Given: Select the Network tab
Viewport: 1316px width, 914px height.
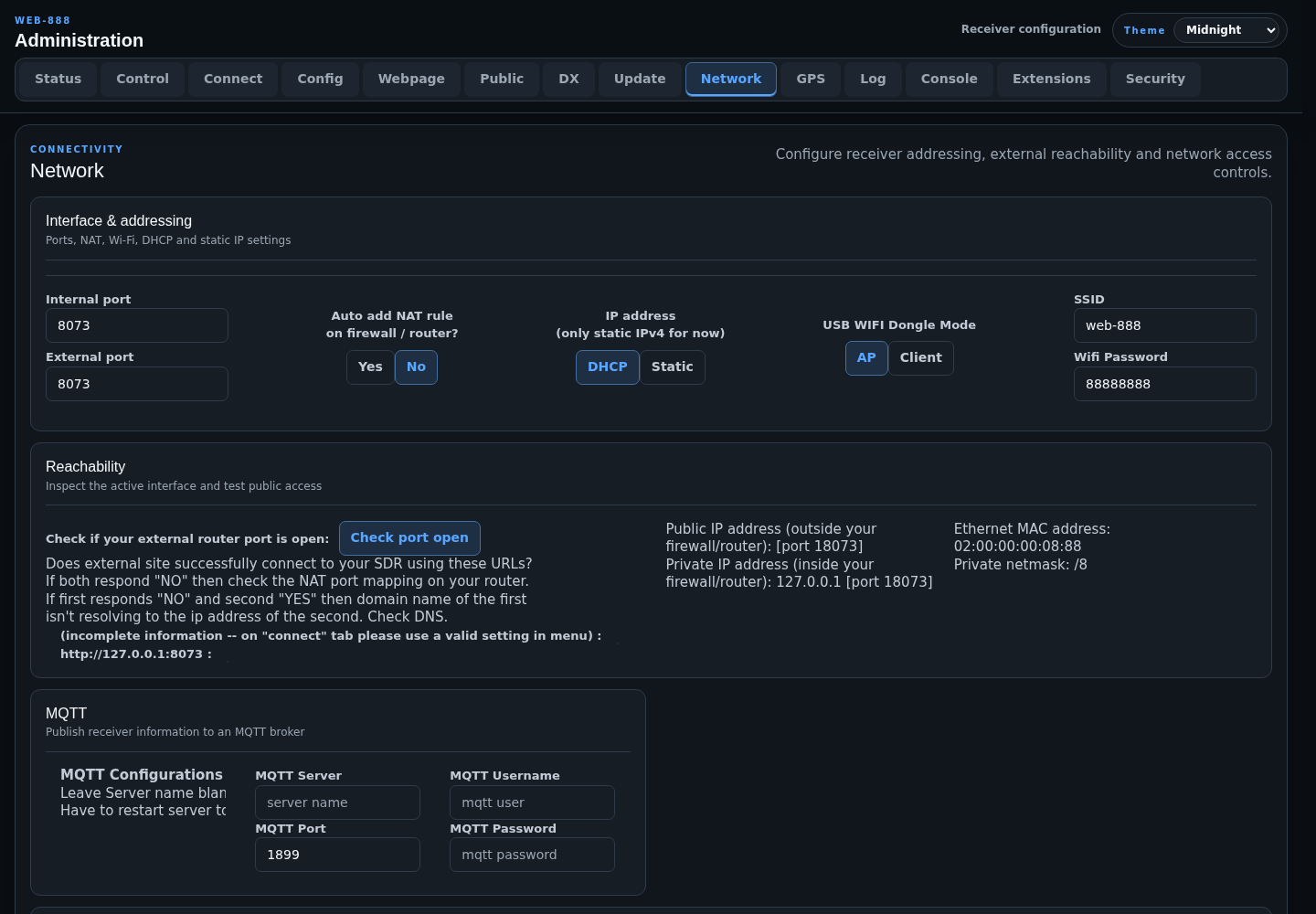Looking at the screenshot, I should point(731,79).
